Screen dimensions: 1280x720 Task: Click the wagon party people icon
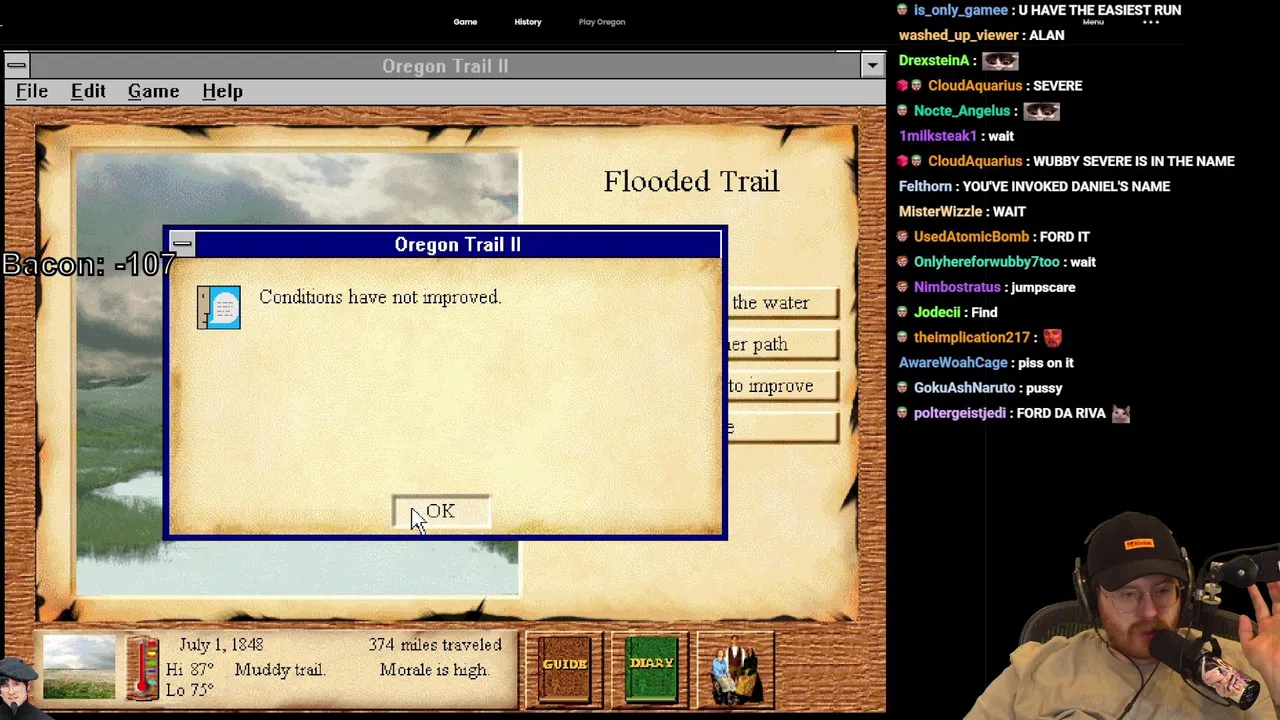[735, 670]
